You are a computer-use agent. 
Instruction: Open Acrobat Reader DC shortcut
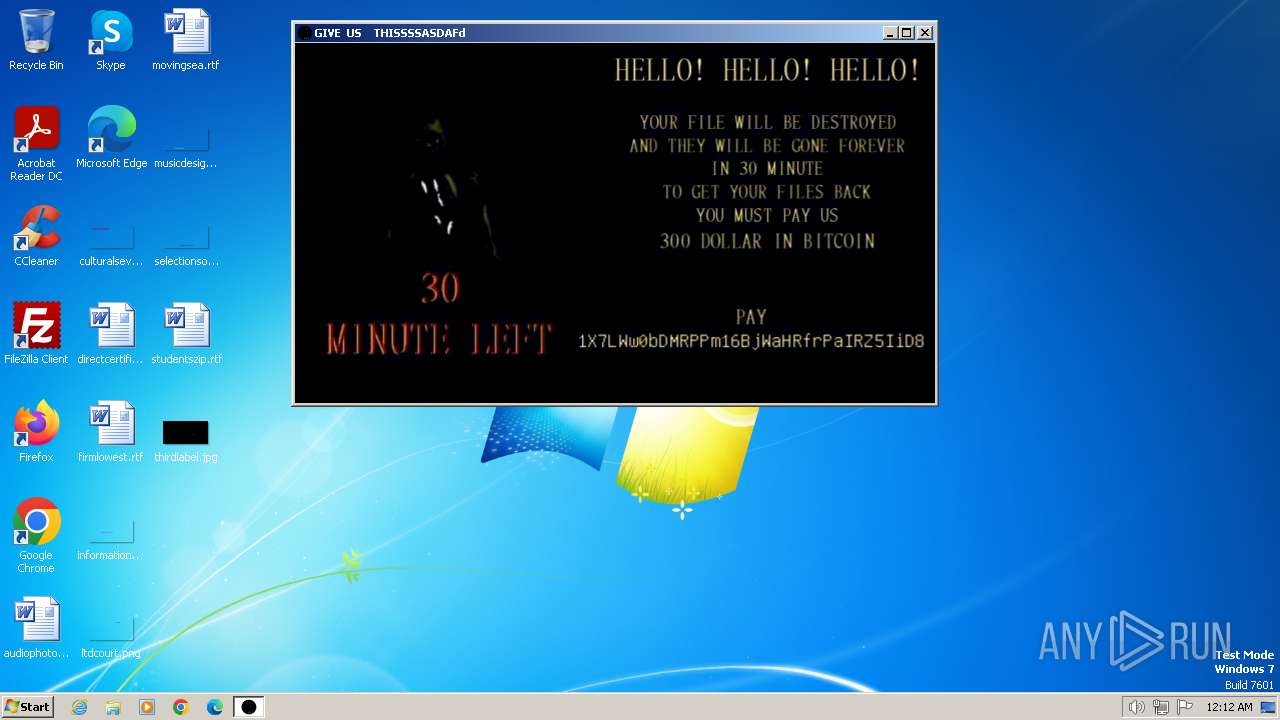(x=36, y=144)
